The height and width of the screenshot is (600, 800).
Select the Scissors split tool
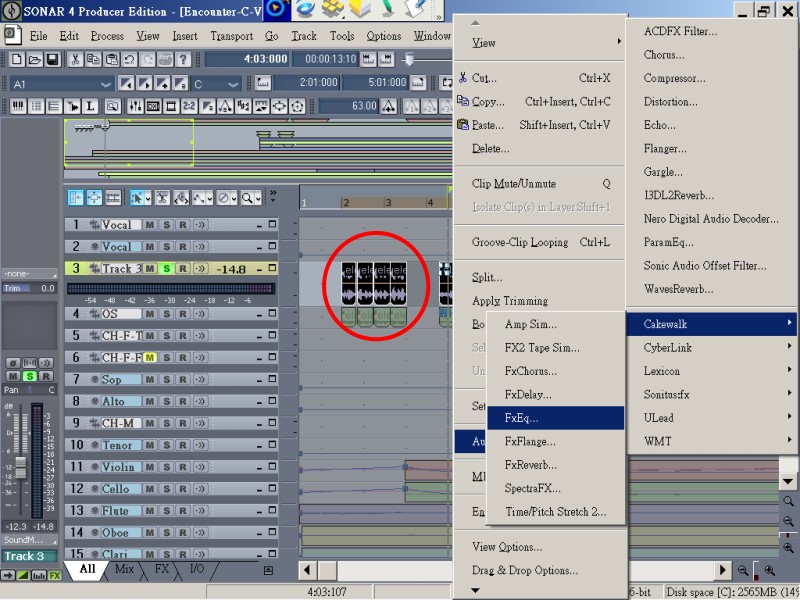(160, 198)
